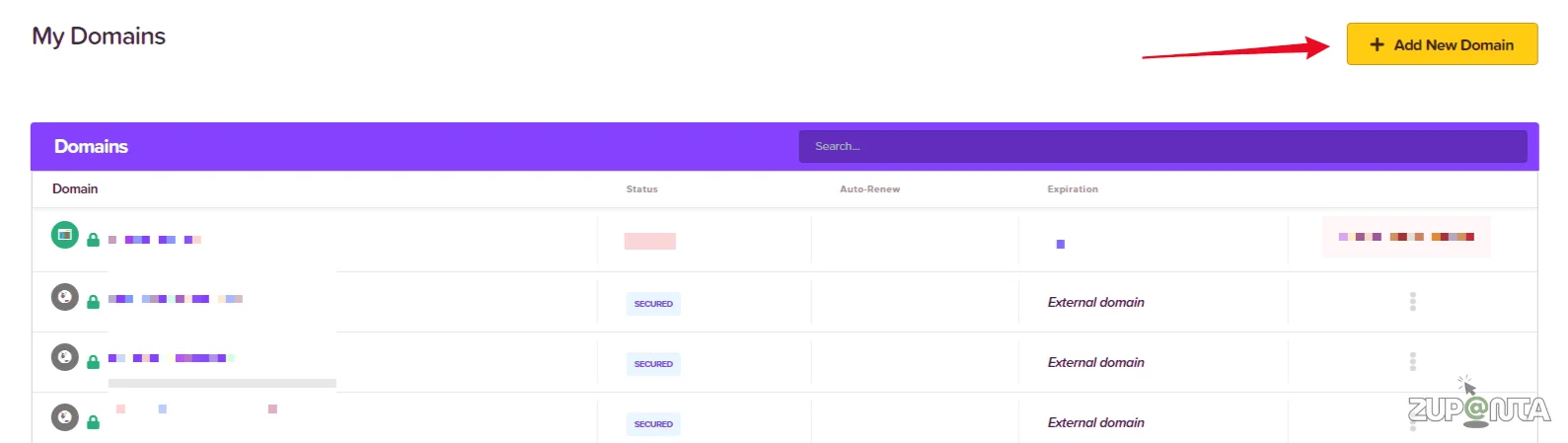The height and width of the screenshot is (443, 1568).
Task: Click the Status column header
Action: point(641,189)
